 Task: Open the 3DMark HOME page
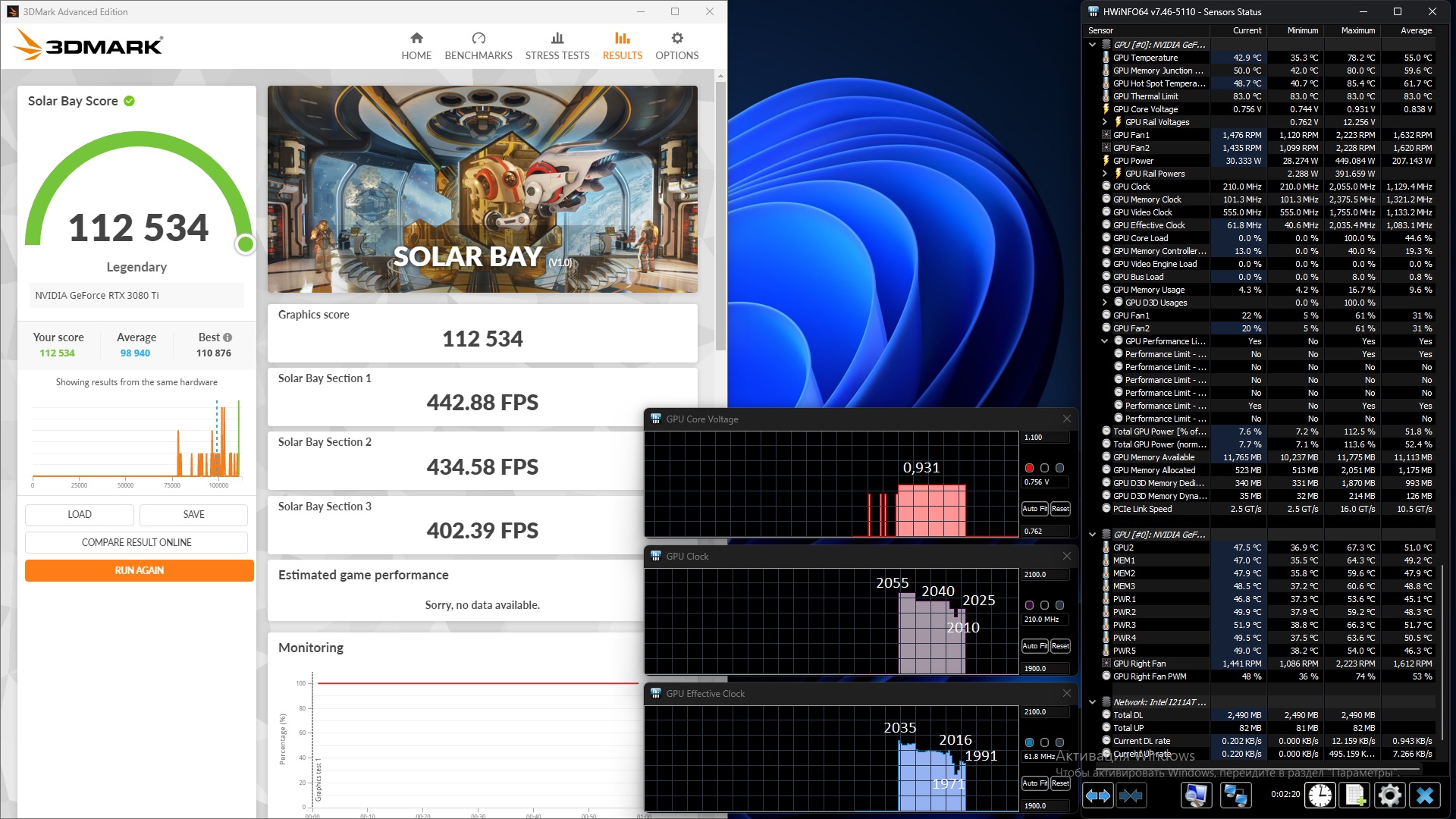tap(416, 46)
